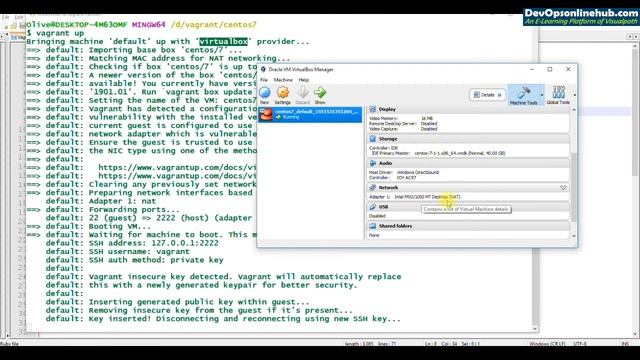Click the Shared folders section icon
This screenshot has width=640, height=360.
[x=372, y=226]
